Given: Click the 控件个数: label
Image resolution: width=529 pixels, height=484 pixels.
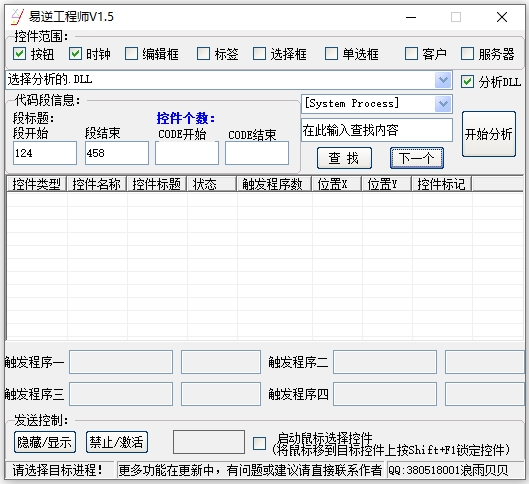Looking at the screenshot, I should pos(186,118).
